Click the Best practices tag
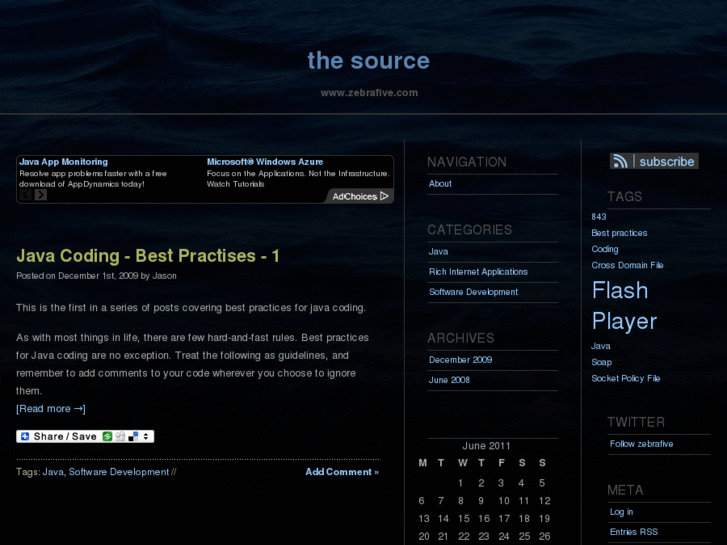 [x=619, y=233]
